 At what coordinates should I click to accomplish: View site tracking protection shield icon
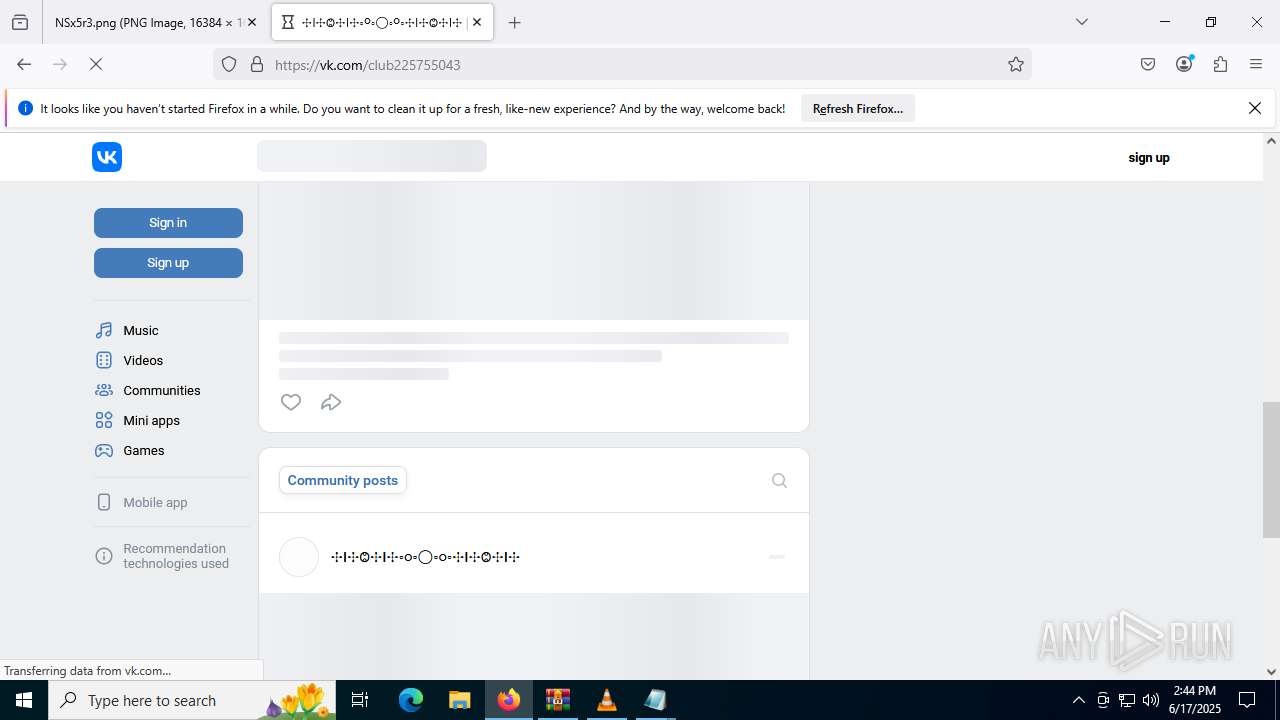click(x=229, y=64)
